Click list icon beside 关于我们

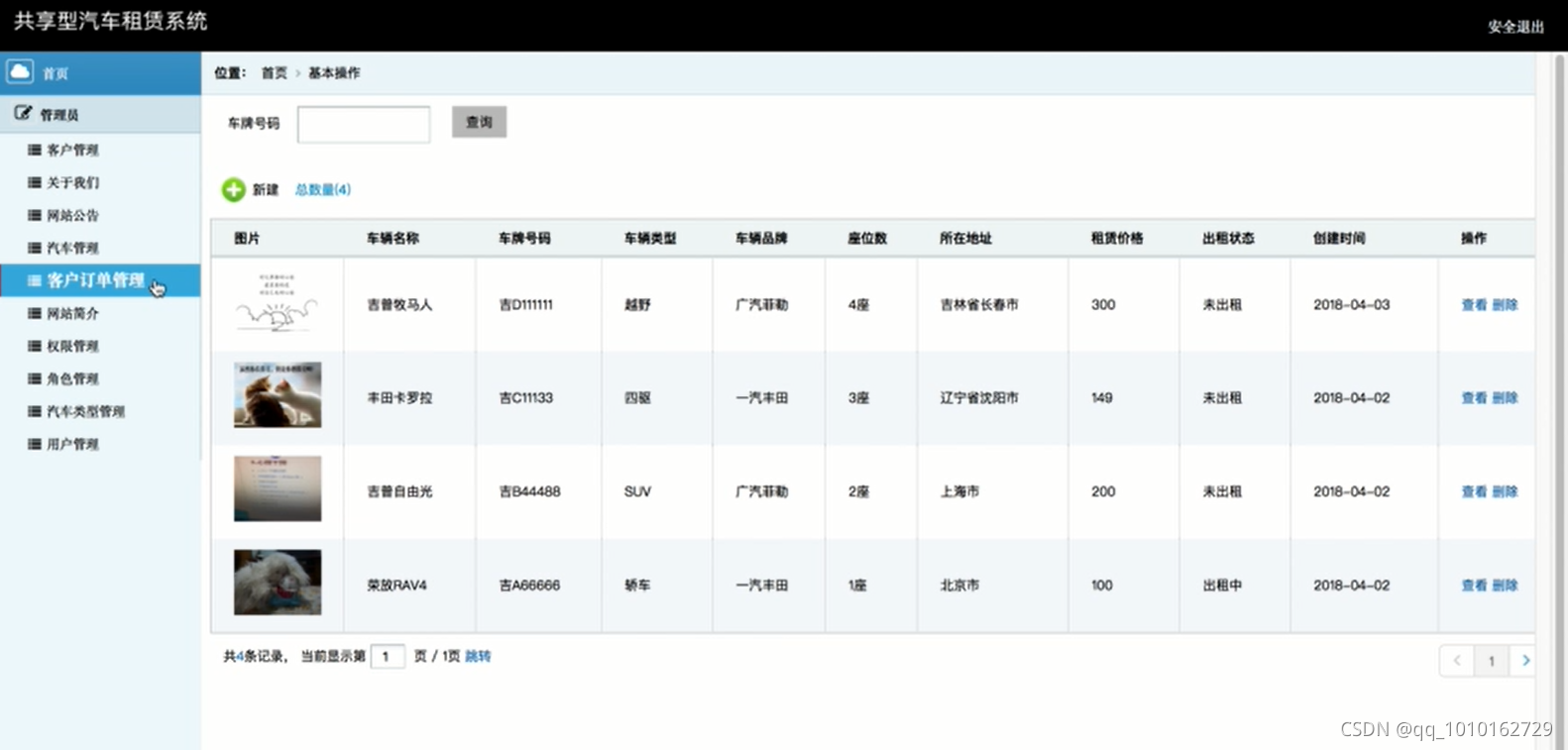pos(35,182)
